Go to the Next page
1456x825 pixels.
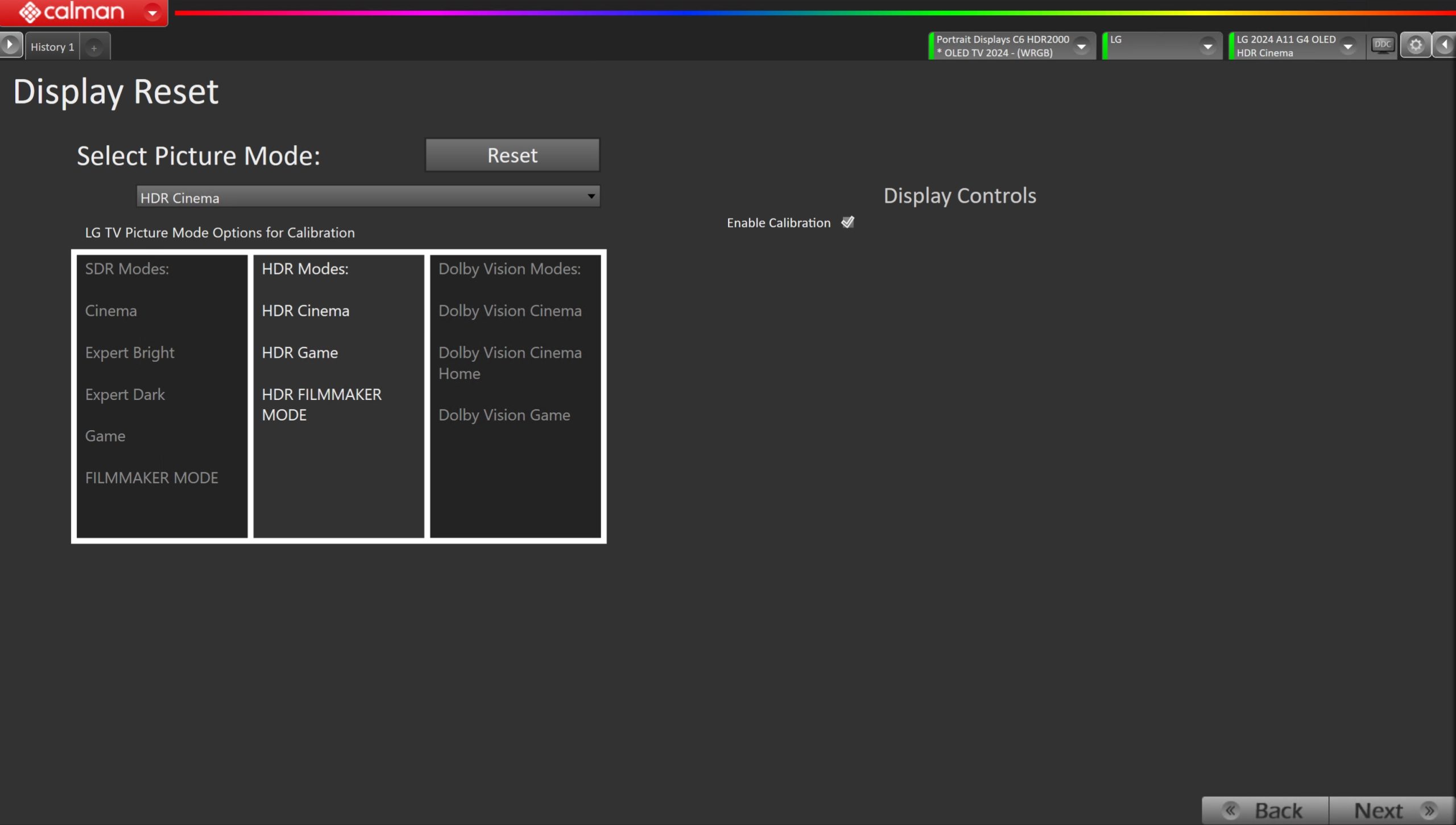point(1392,810)
